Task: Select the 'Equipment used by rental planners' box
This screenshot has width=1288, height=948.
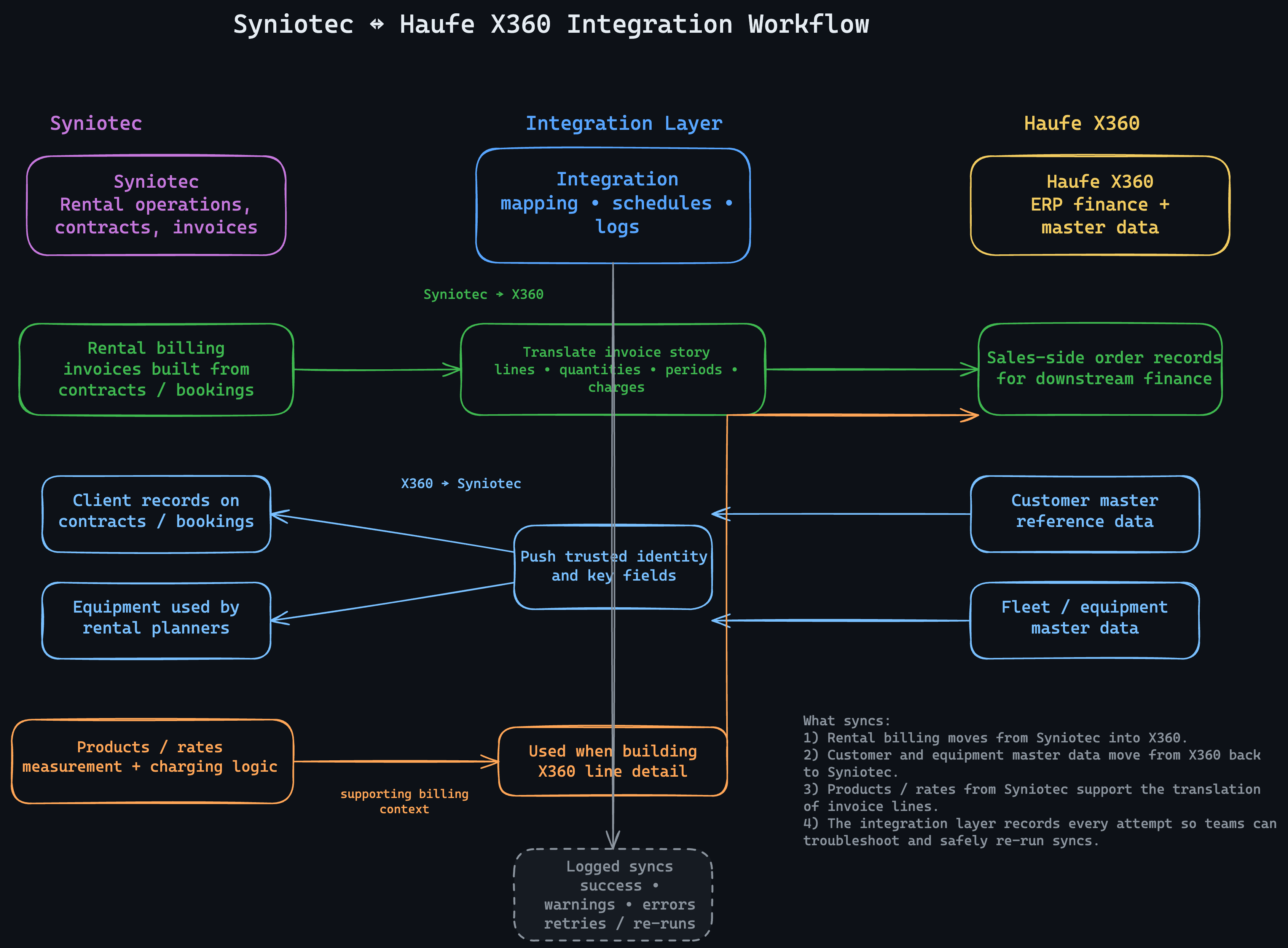Action: [x=156, y=621]
